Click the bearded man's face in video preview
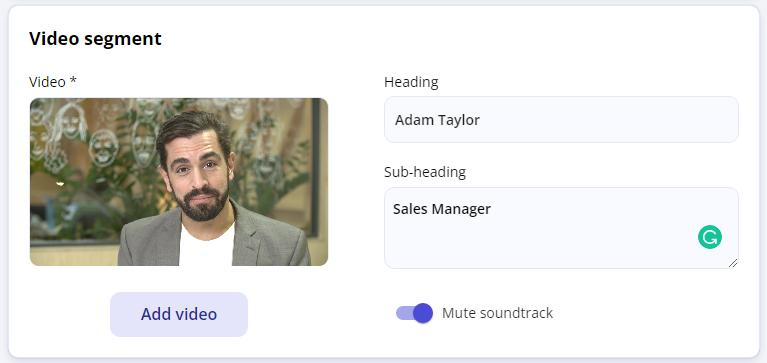 [199, 172]
